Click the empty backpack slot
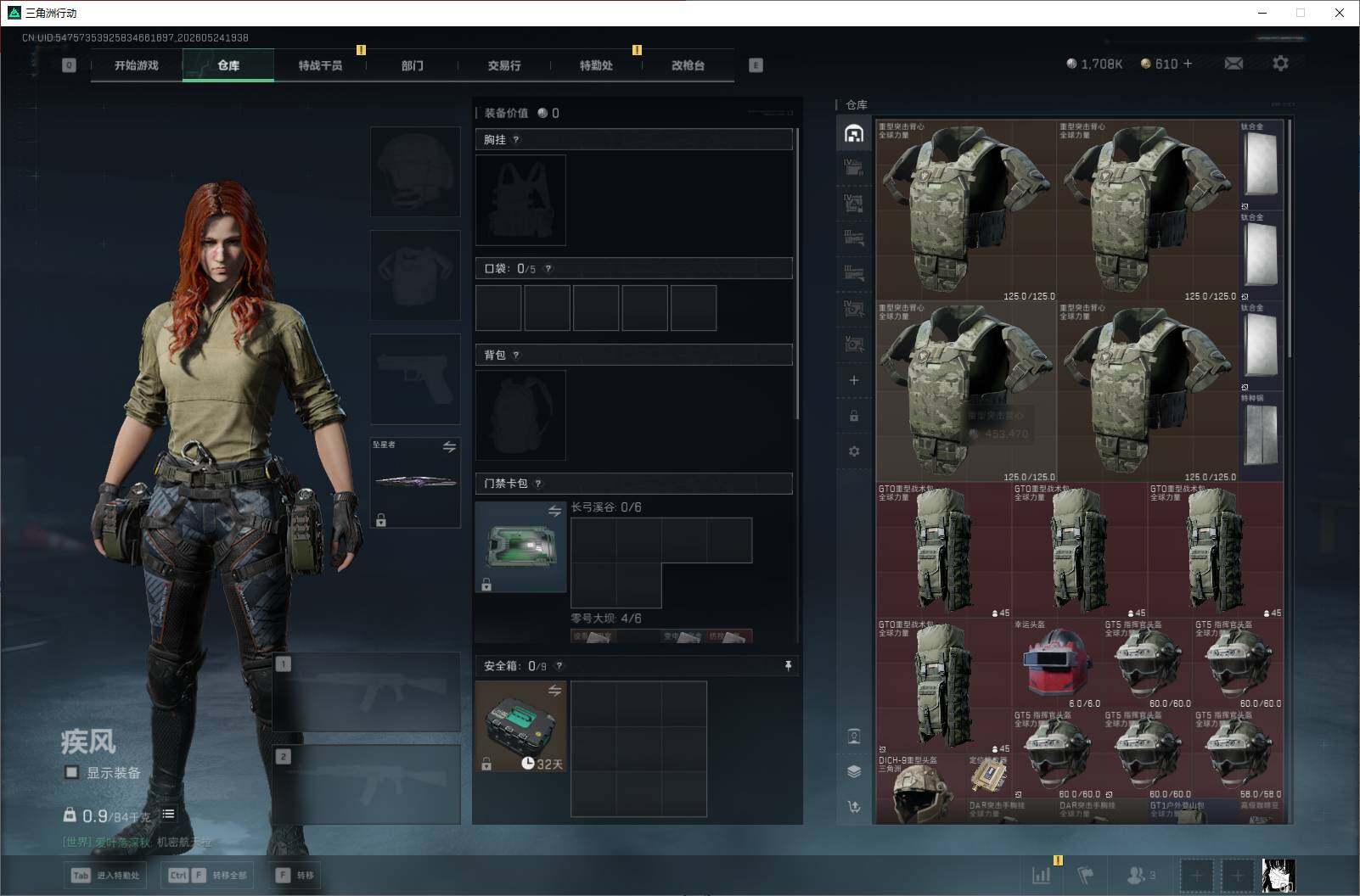1360x896 pixels. [520, 415]
